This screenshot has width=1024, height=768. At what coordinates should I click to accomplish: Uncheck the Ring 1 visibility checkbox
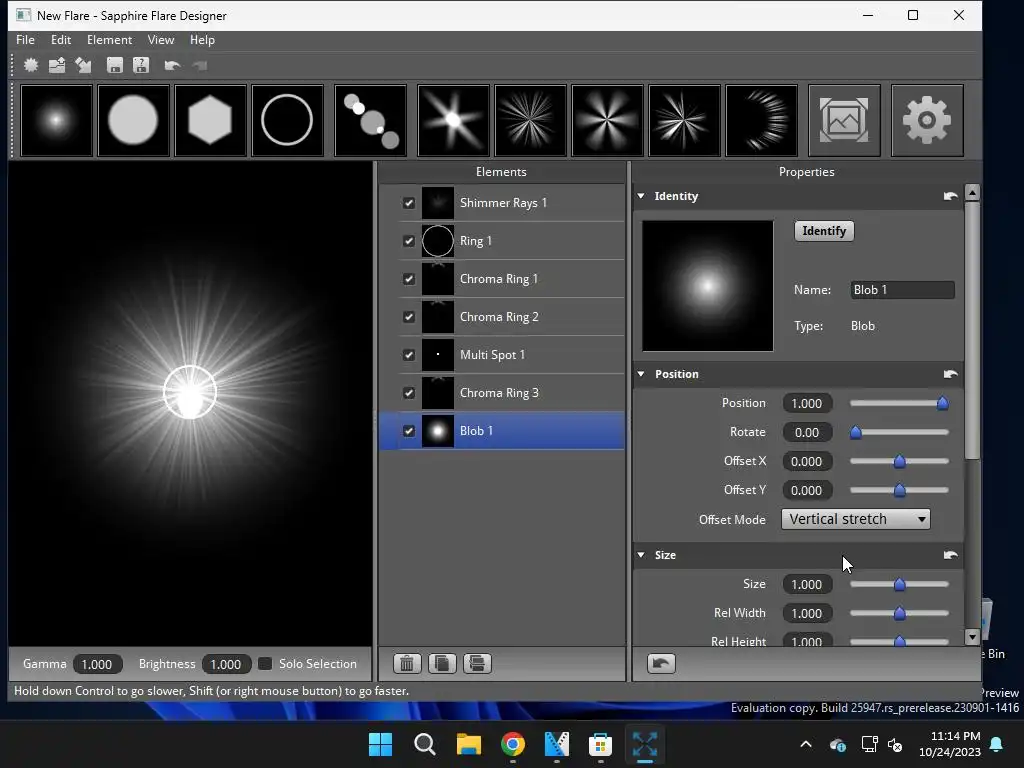pos(409,241)
